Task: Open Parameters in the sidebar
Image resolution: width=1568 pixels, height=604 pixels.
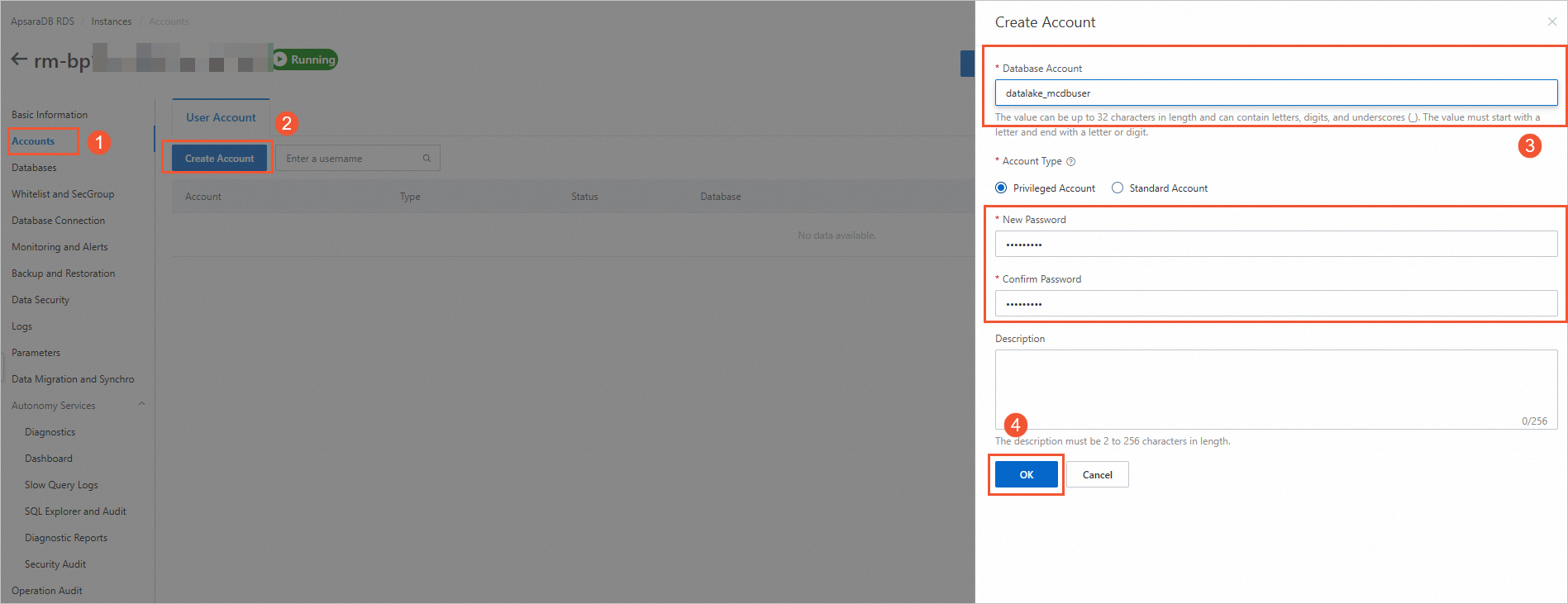Action: 36,353
